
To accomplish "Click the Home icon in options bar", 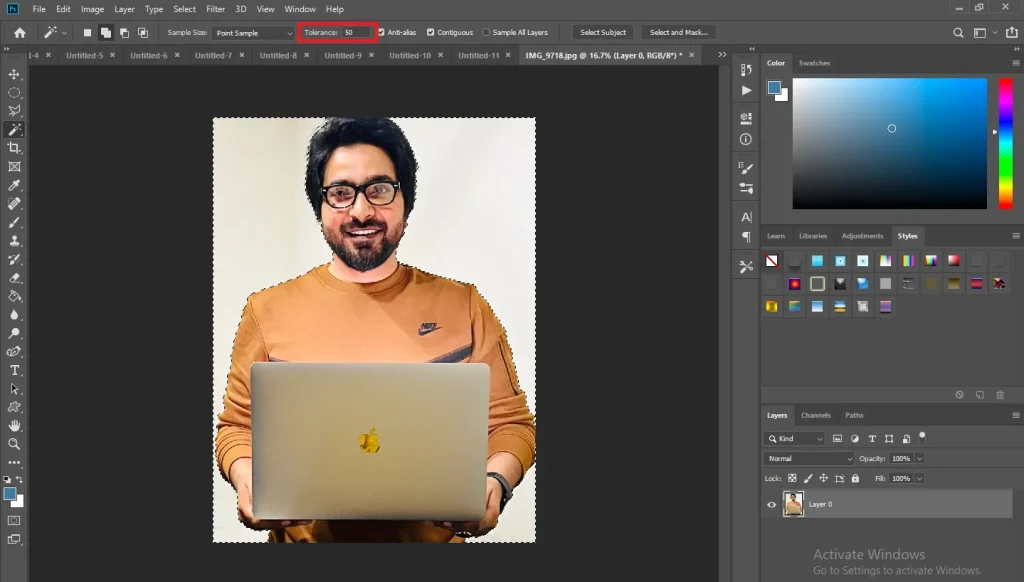I will 19,33.
